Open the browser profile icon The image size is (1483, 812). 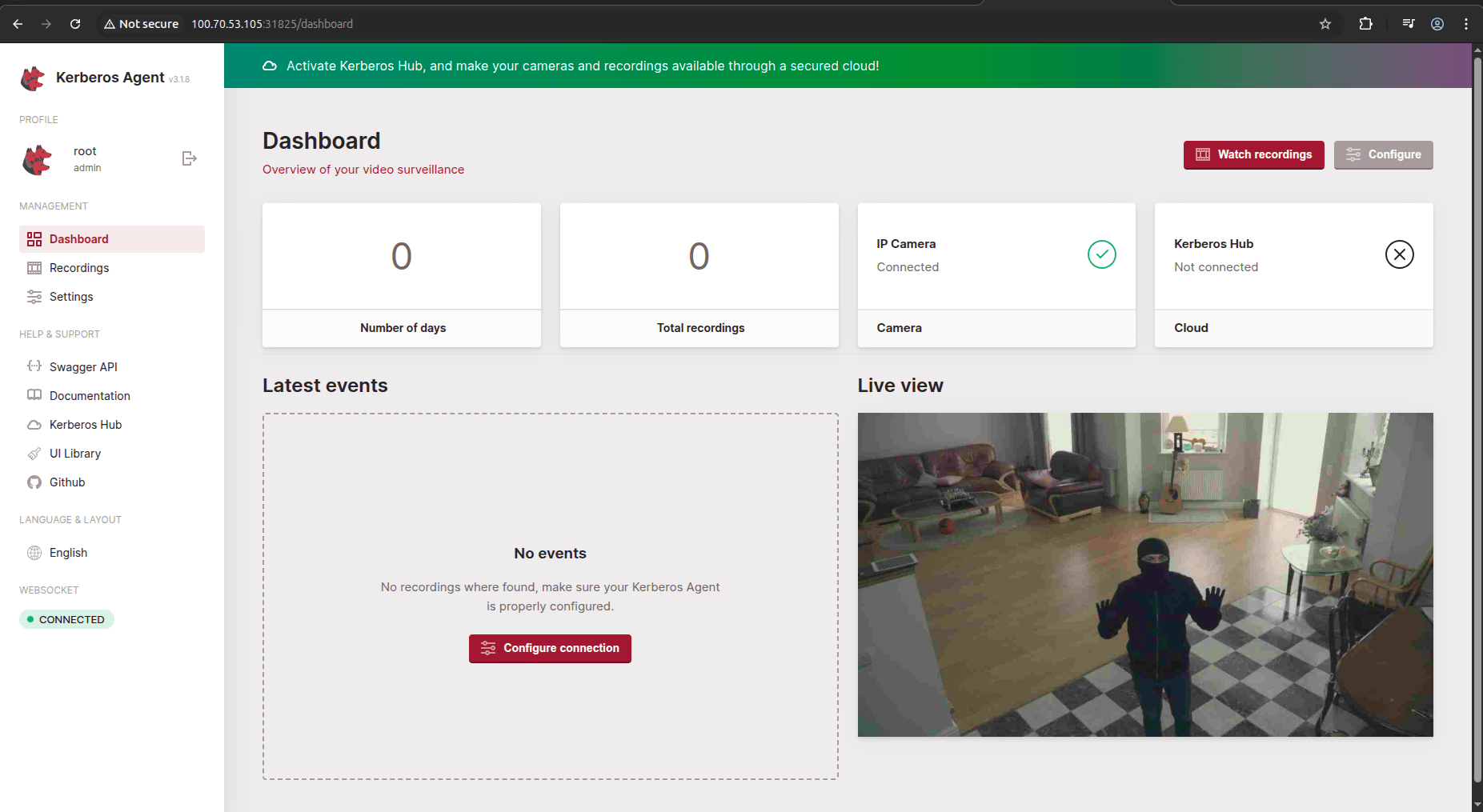(1437, 24)
